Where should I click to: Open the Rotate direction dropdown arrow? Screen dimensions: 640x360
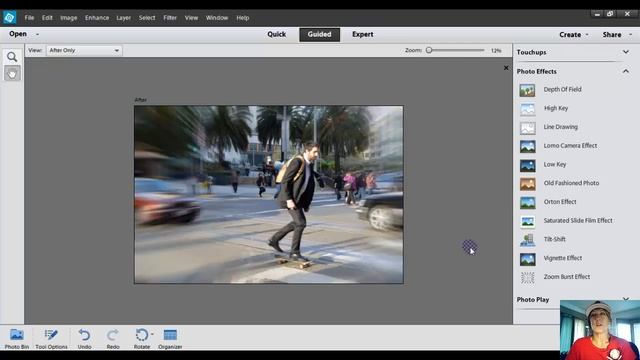point(152,334)
